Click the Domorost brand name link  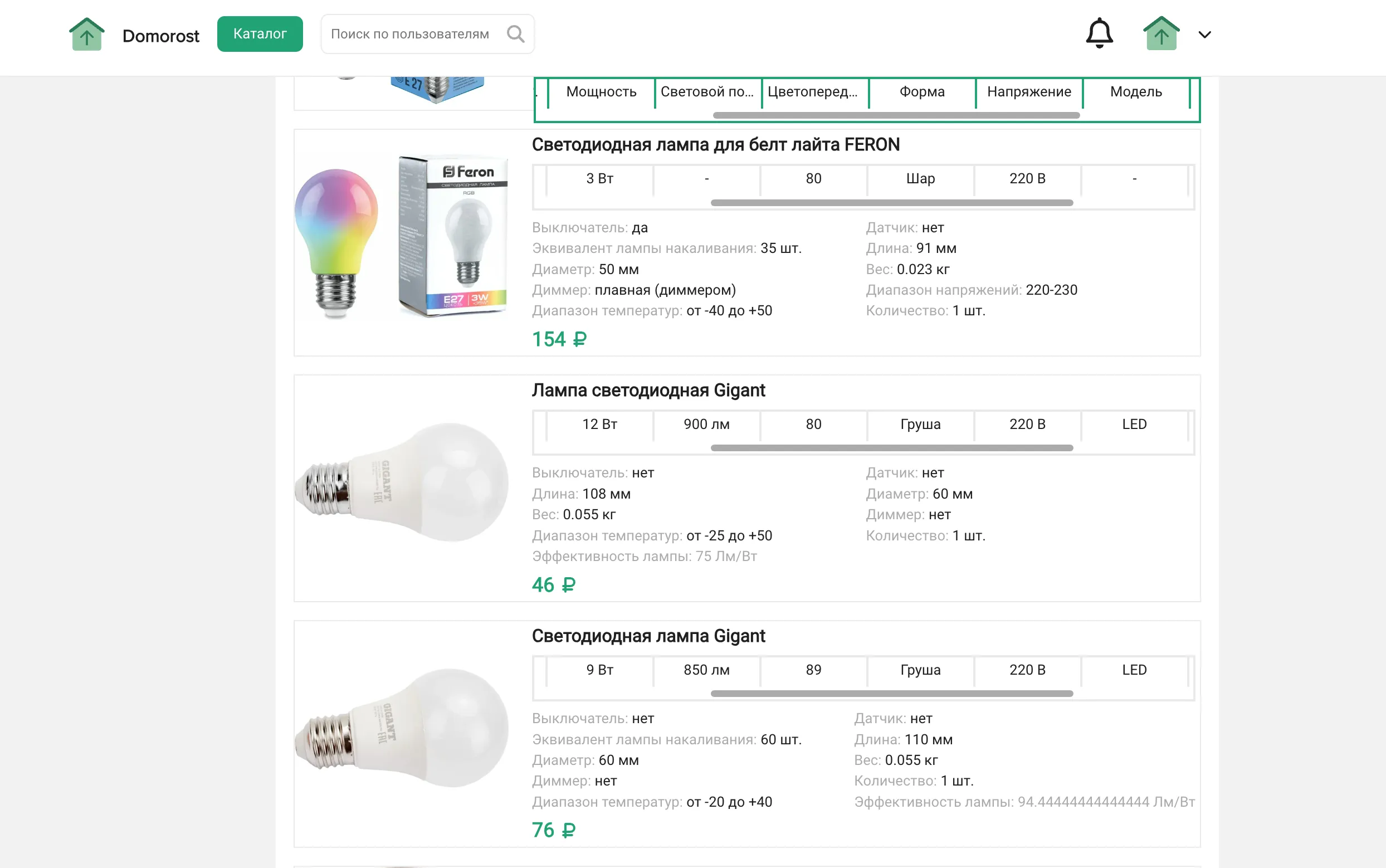(160, 36)
